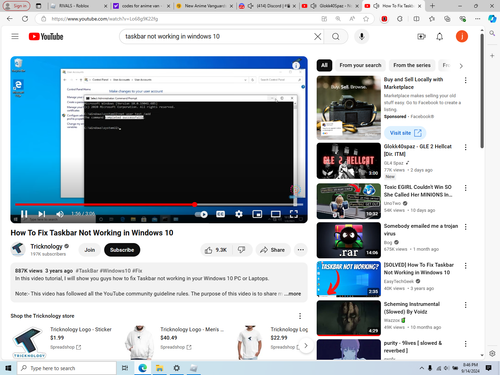Seek using the red video progress bar

tap(159, 204)
